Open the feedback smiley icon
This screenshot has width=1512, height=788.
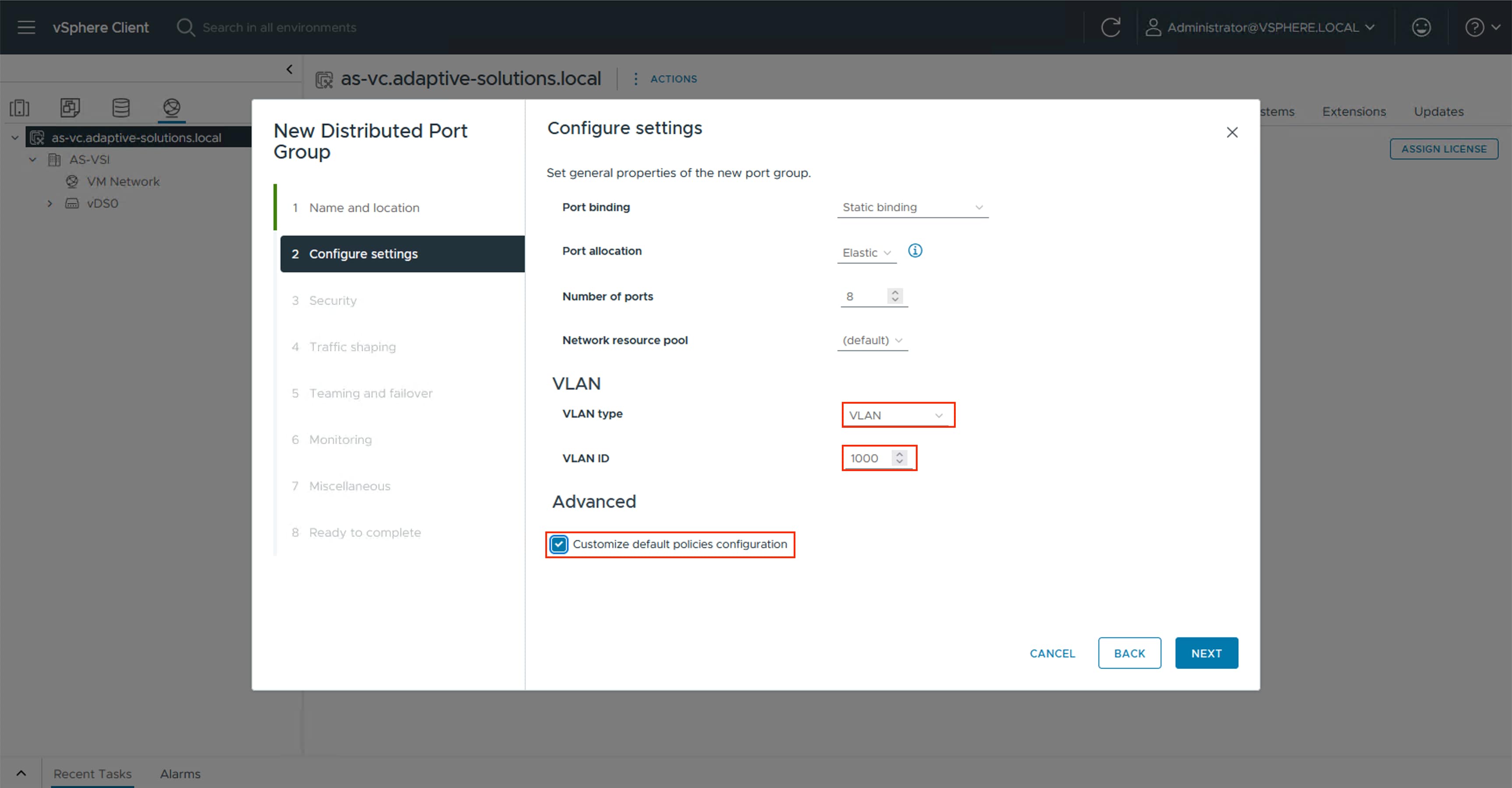(x=1421, y=27)
